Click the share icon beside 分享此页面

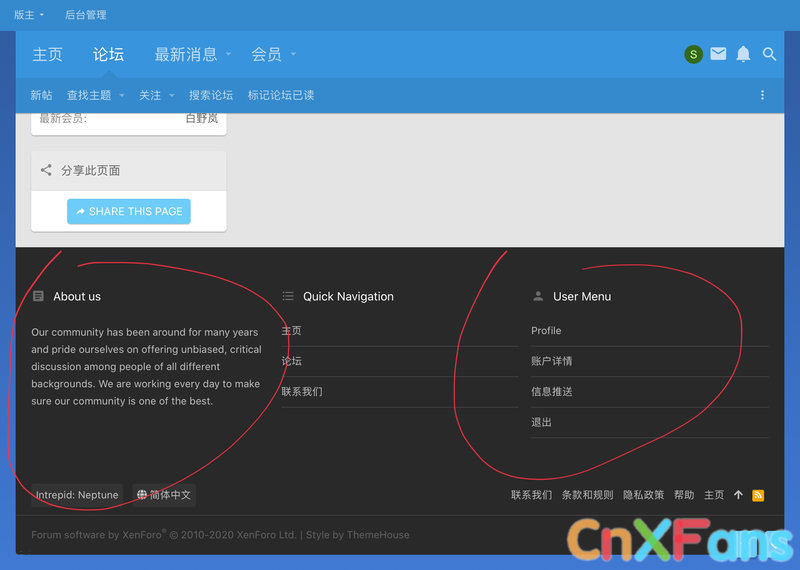click(46, 170)
